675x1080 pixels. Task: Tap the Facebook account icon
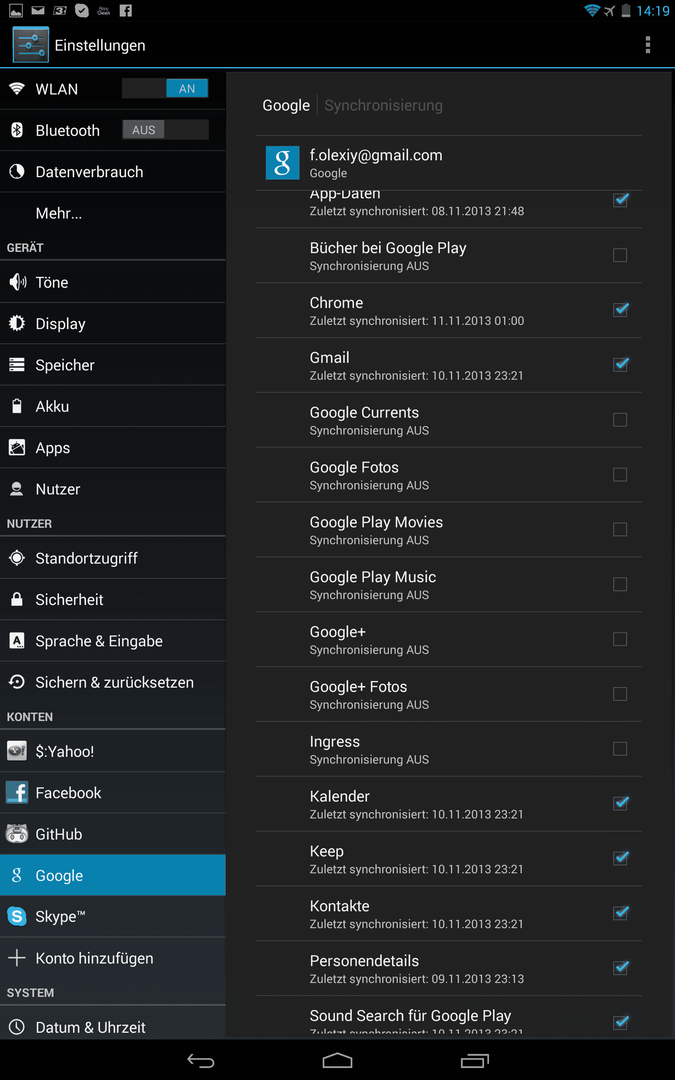pos(17,793)
